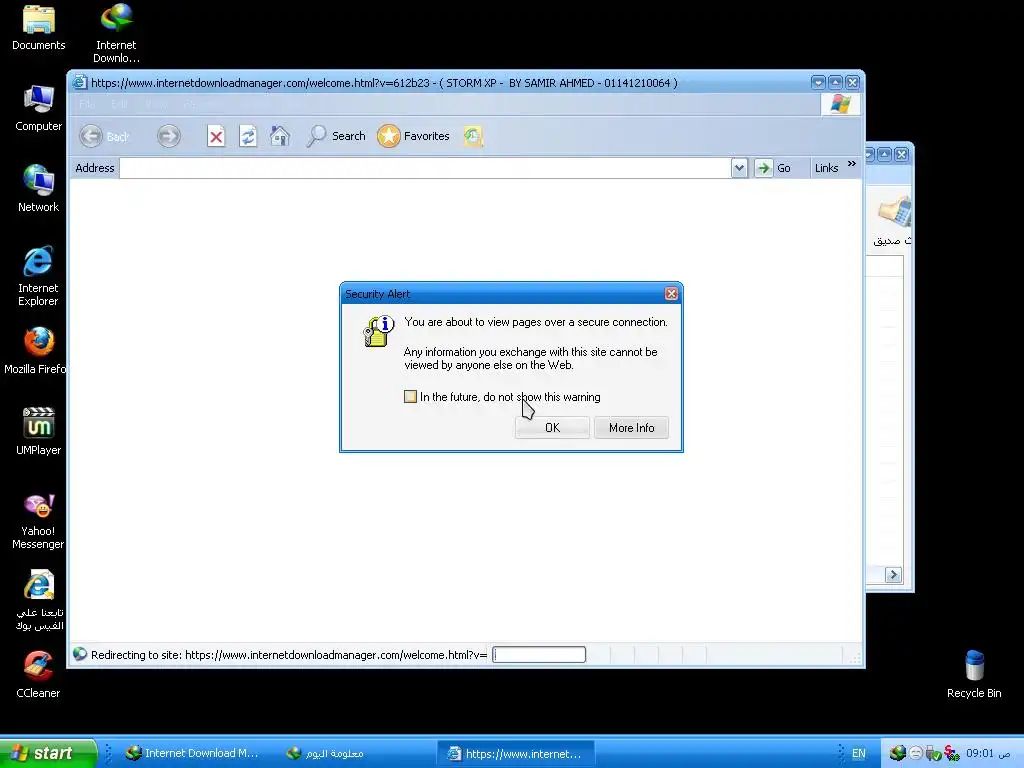Click the Go button next to address bar

tap(773, 168)
